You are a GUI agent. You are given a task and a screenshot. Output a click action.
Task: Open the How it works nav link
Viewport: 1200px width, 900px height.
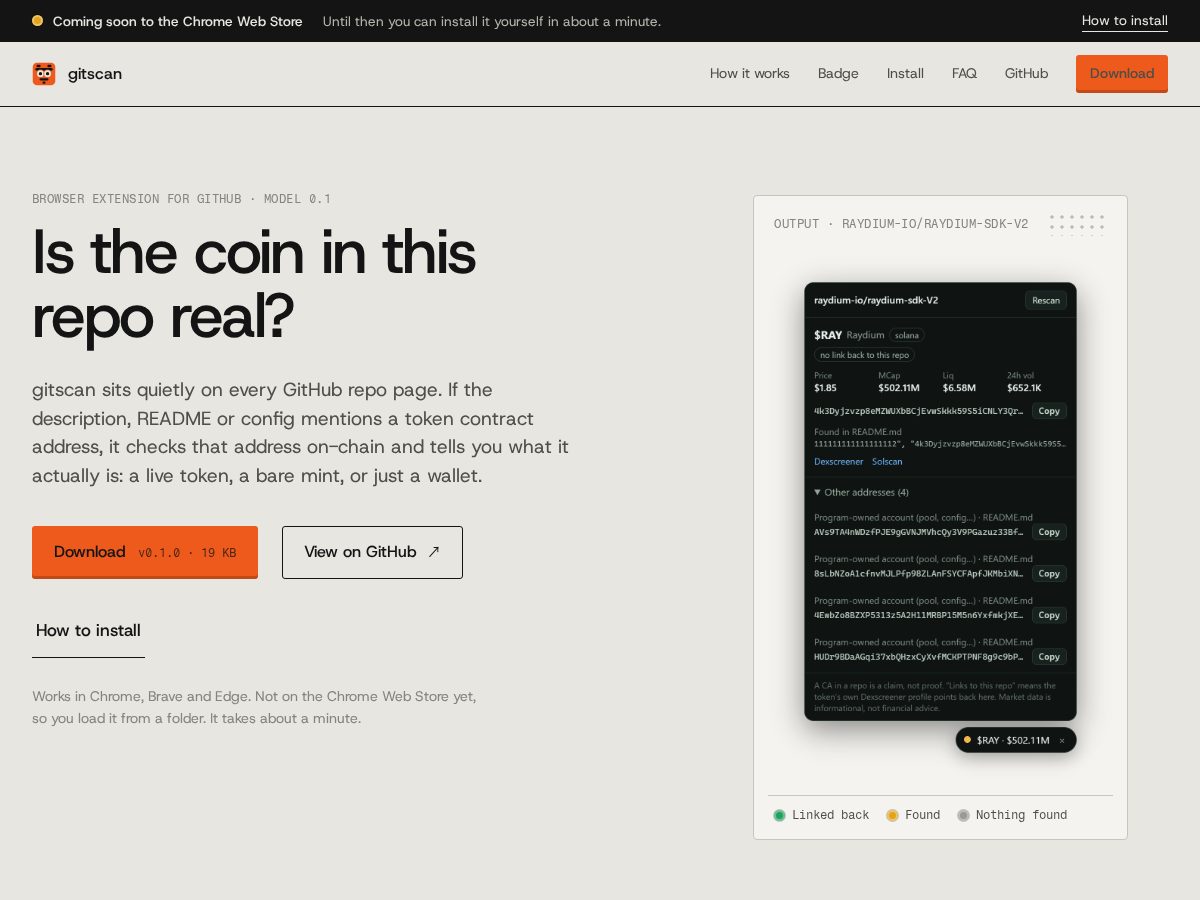750,74
